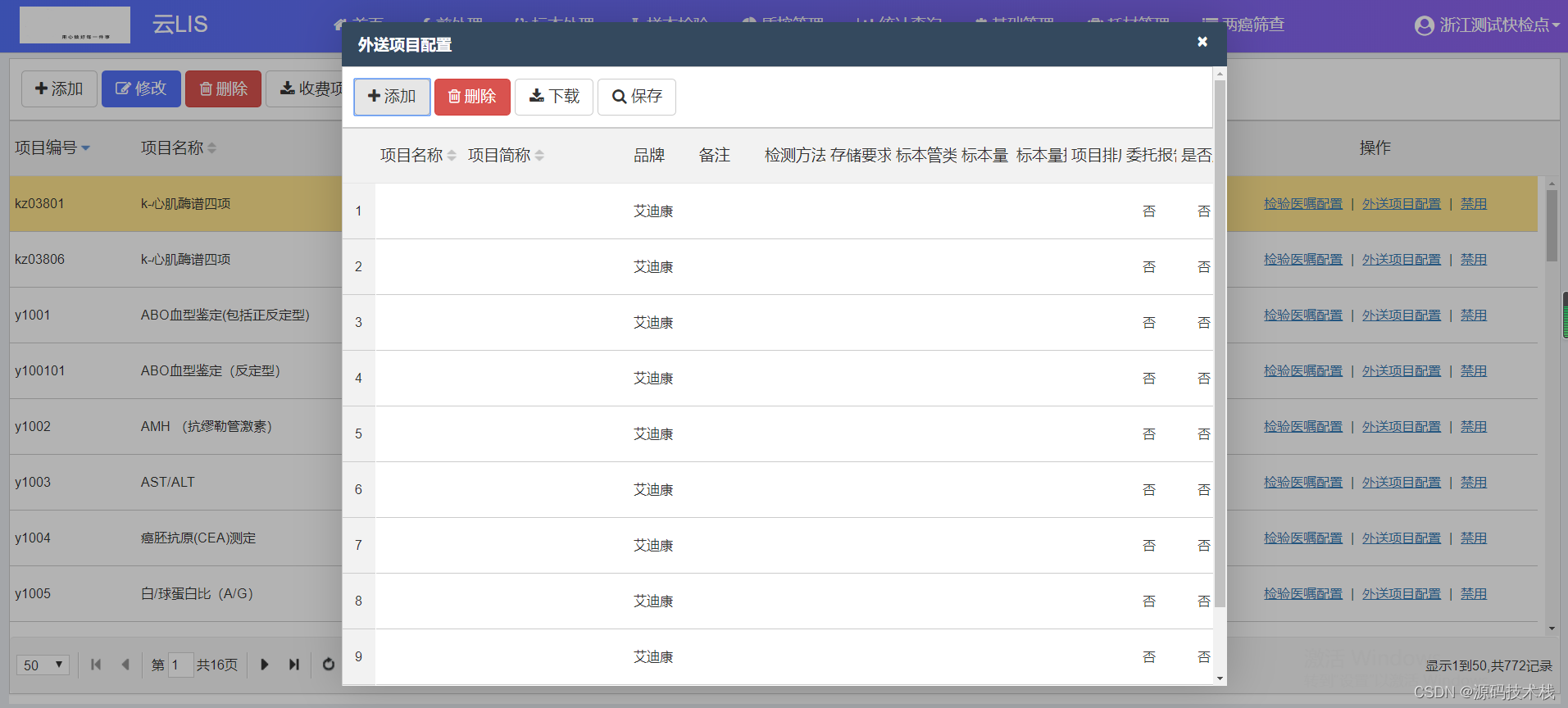Click the 委托报告 column header
Image resolution: width=1568 pixels, height=708 pixels.
[1151, 156]
